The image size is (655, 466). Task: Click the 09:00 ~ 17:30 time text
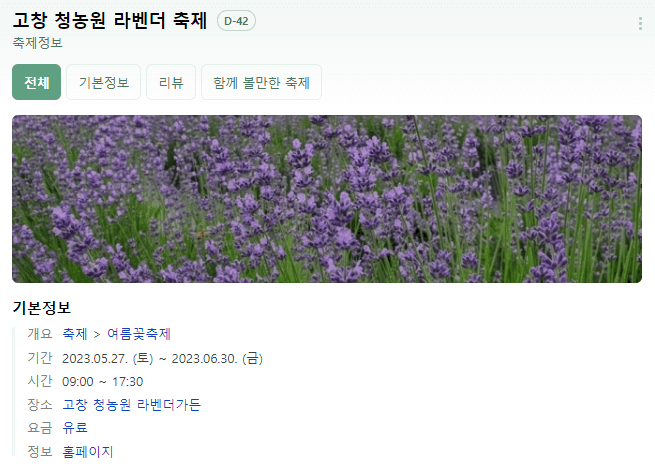pyautogui.click(x=103, y=382)
